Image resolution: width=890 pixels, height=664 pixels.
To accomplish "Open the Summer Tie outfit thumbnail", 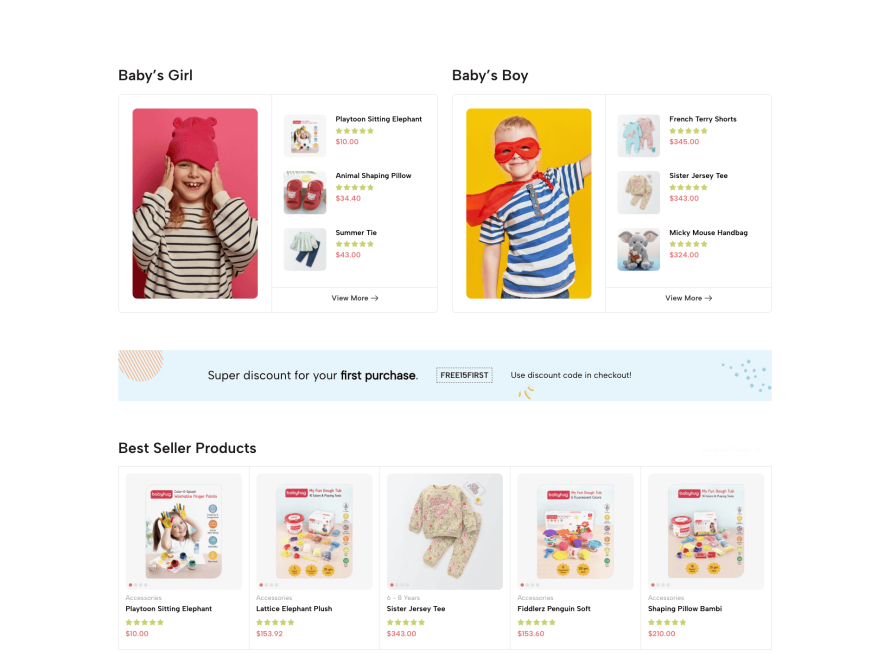I will 305,249.
